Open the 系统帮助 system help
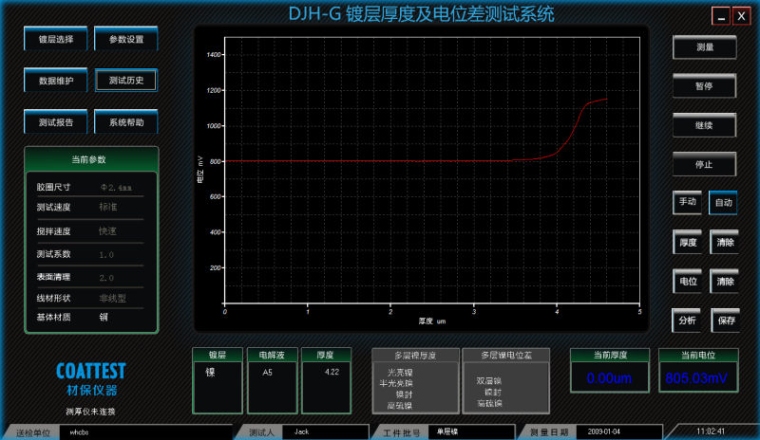This screenshot has height=440, width=760. [x=126, y=122]
